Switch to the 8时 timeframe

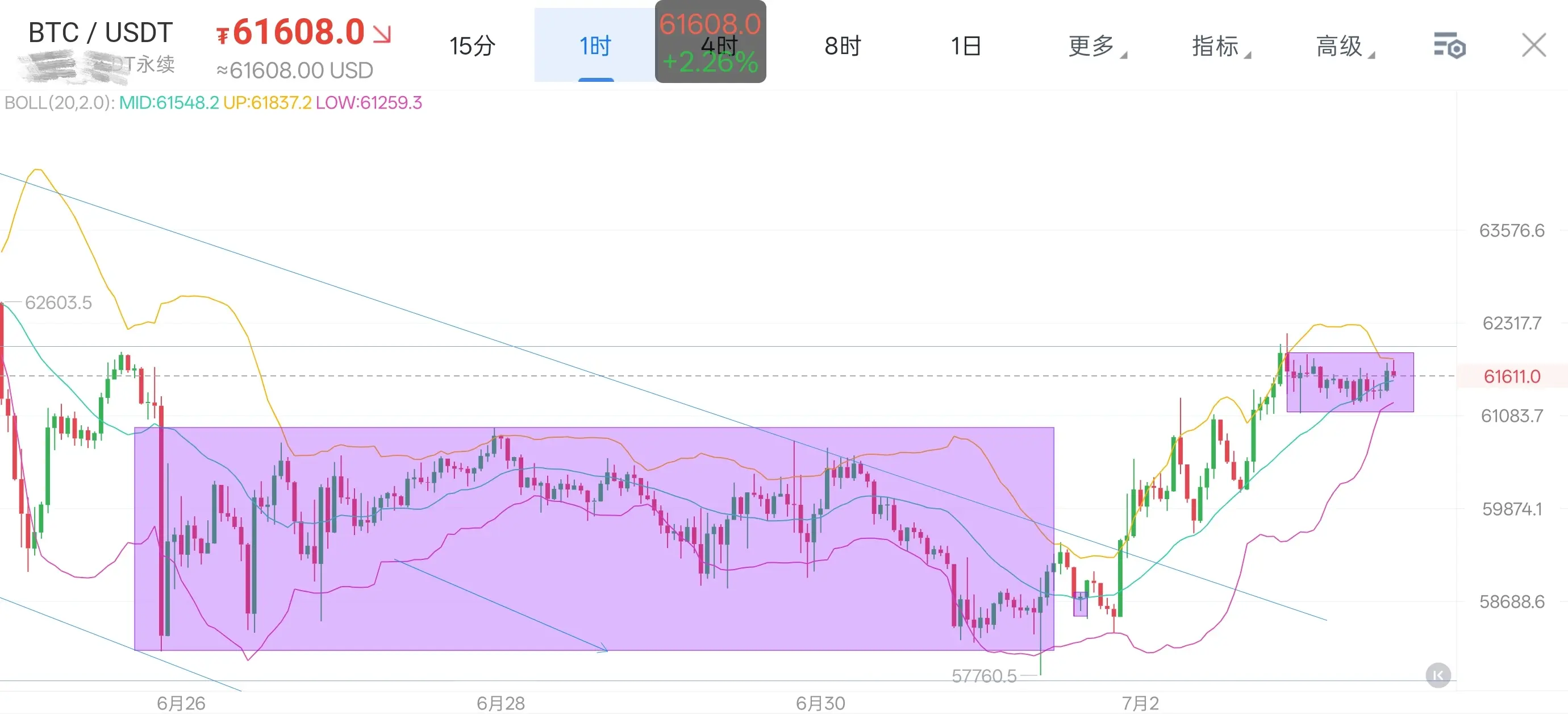pyautogui.click(x=843, y=45)
